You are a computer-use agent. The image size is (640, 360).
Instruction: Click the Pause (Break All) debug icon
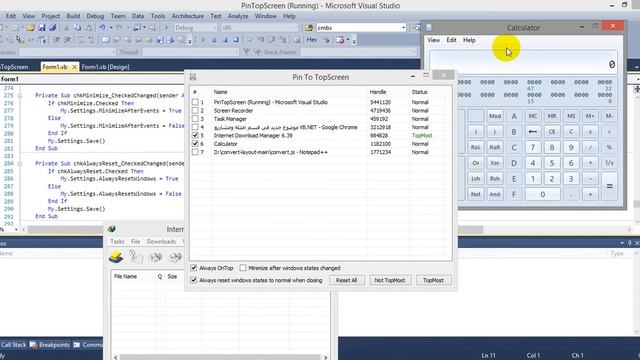pyautogui.click(x=214, y=40)
